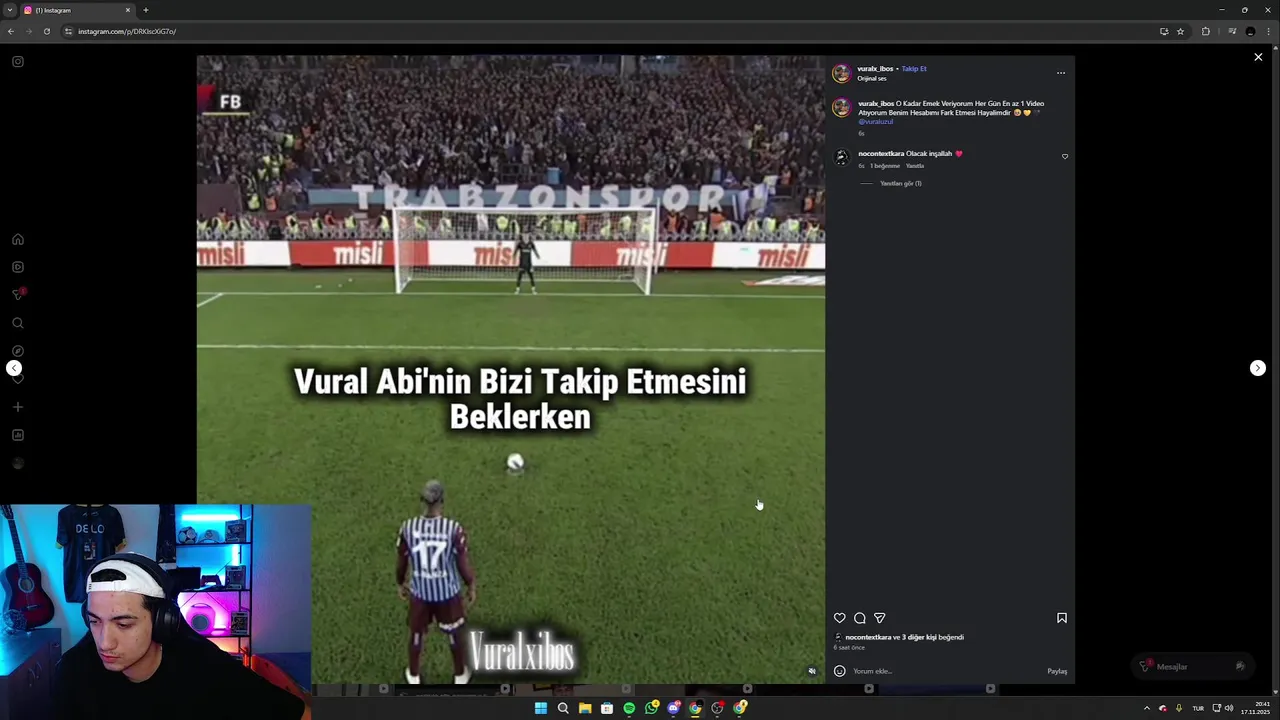
Task: View '1 beğenme' likes on comment
Action: coord(885,166)
